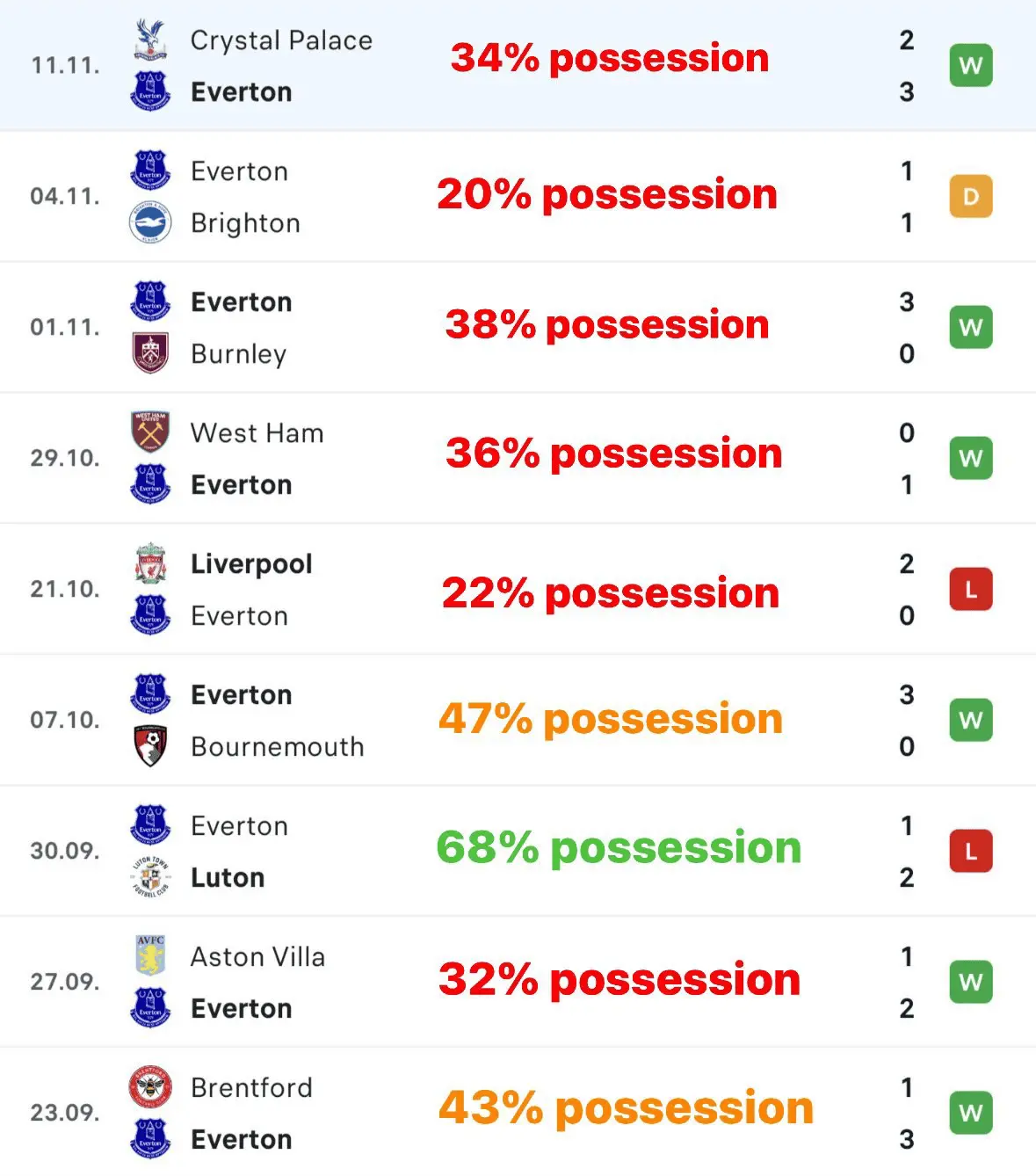This screenshot has width=1036, height=1176.
Task: Click the red L badge for the Liverpool match
Action: [971, 590]
